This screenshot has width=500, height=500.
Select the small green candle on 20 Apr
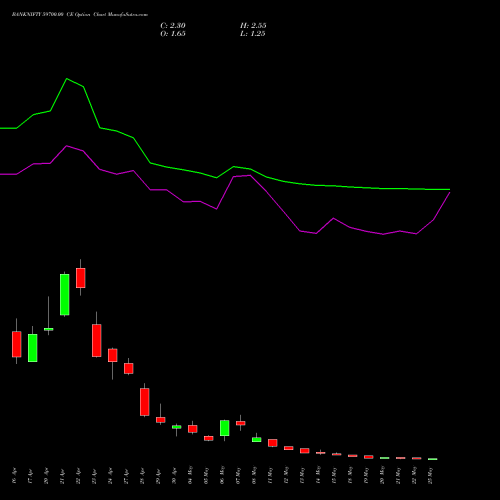click(49, 329)
